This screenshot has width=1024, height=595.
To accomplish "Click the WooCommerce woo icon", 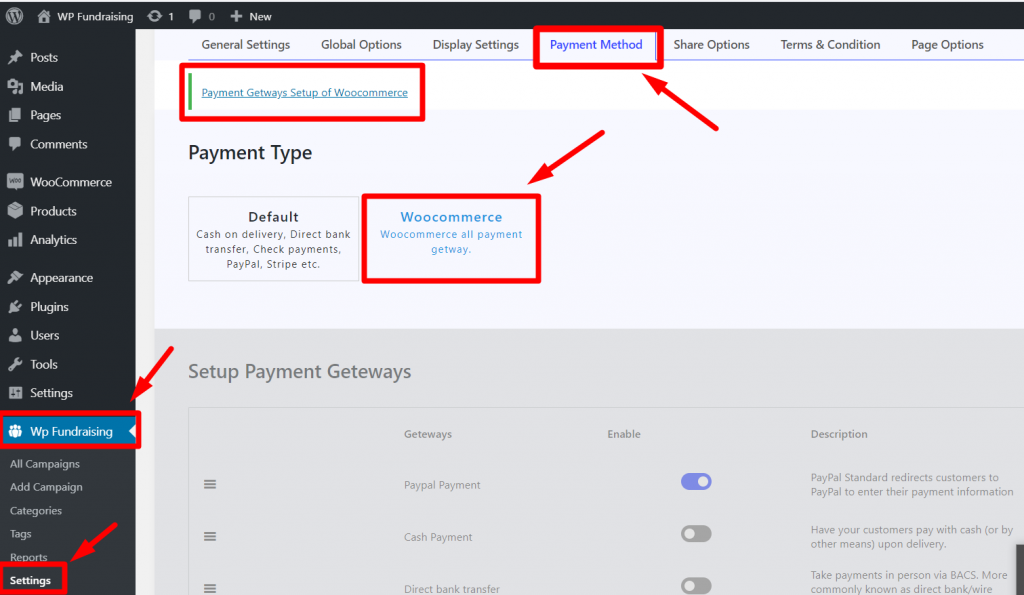I will (15, 182).
